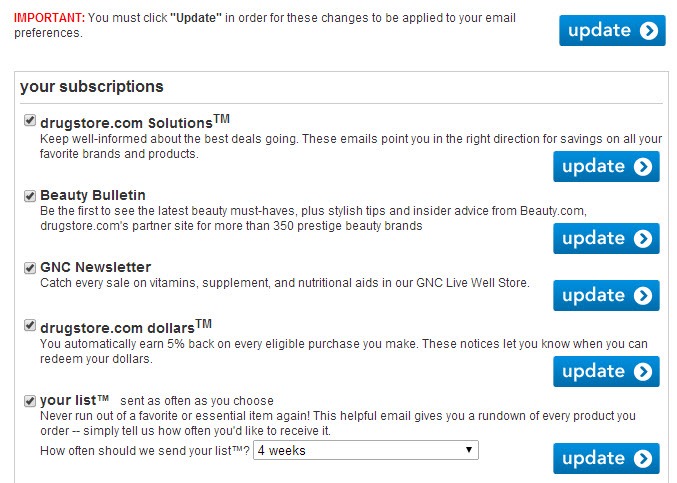Viewport: 677px width, 483px height.
Task: Click the dropdown arrow of the your list frequency selector
Action: (x=469, y=450)
